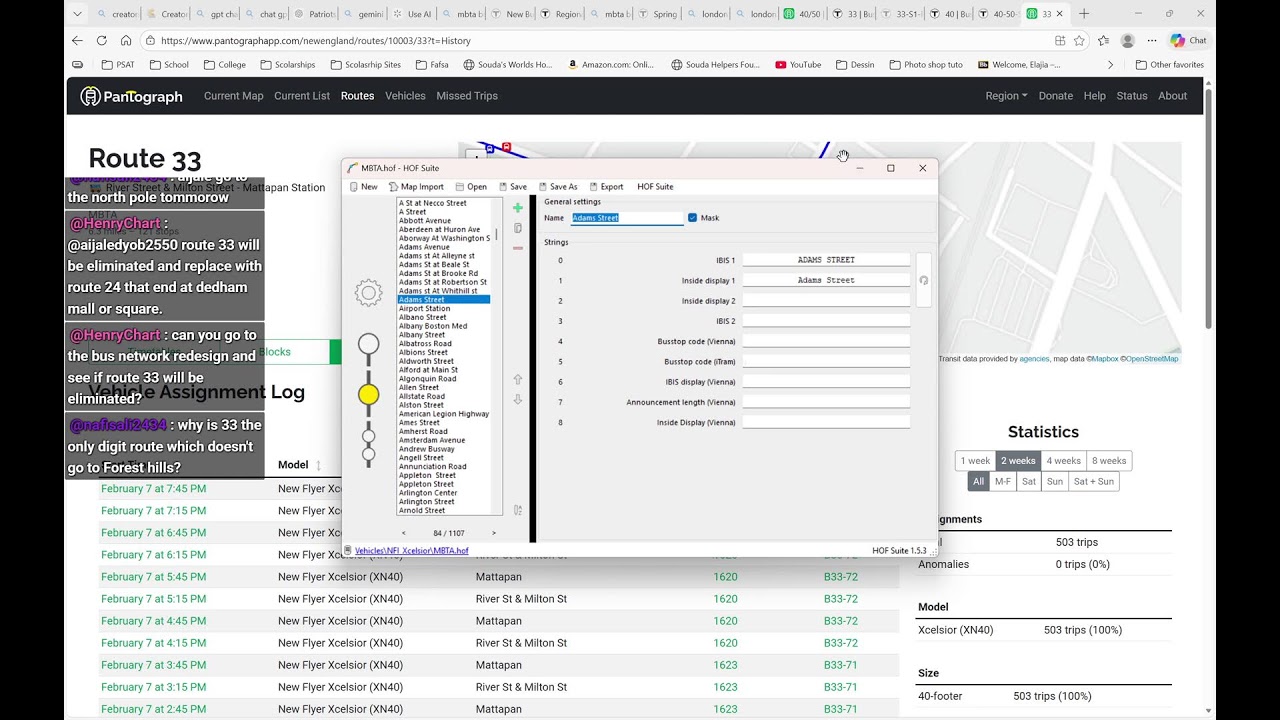
Task: Open Current Map in Pantograph navbar
Action: point(234,96)
